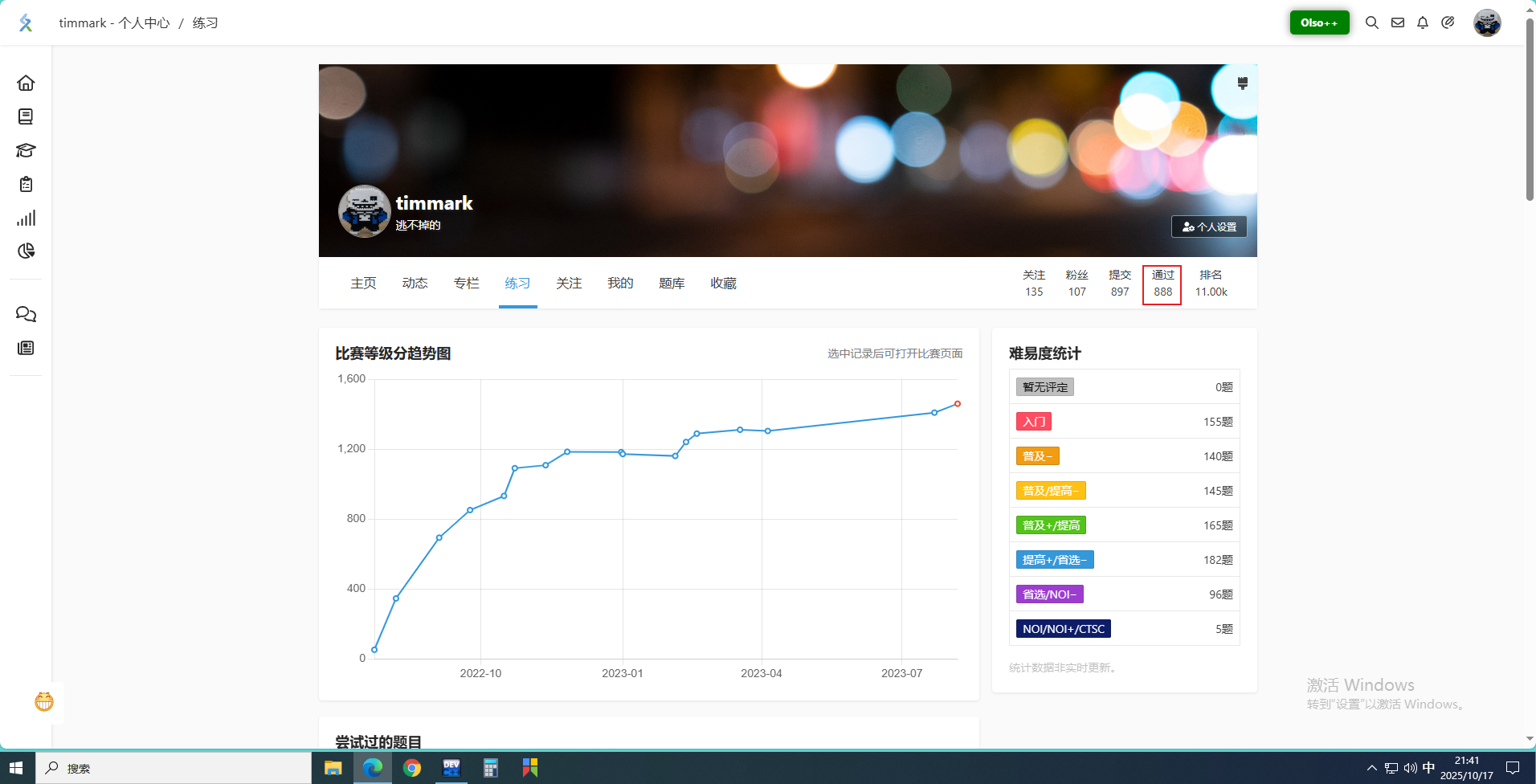Screen dimensions: 1536x784
Task: Open Google Chrome from the taskbar
Action: pyautogui.click(x=412, y=769)
